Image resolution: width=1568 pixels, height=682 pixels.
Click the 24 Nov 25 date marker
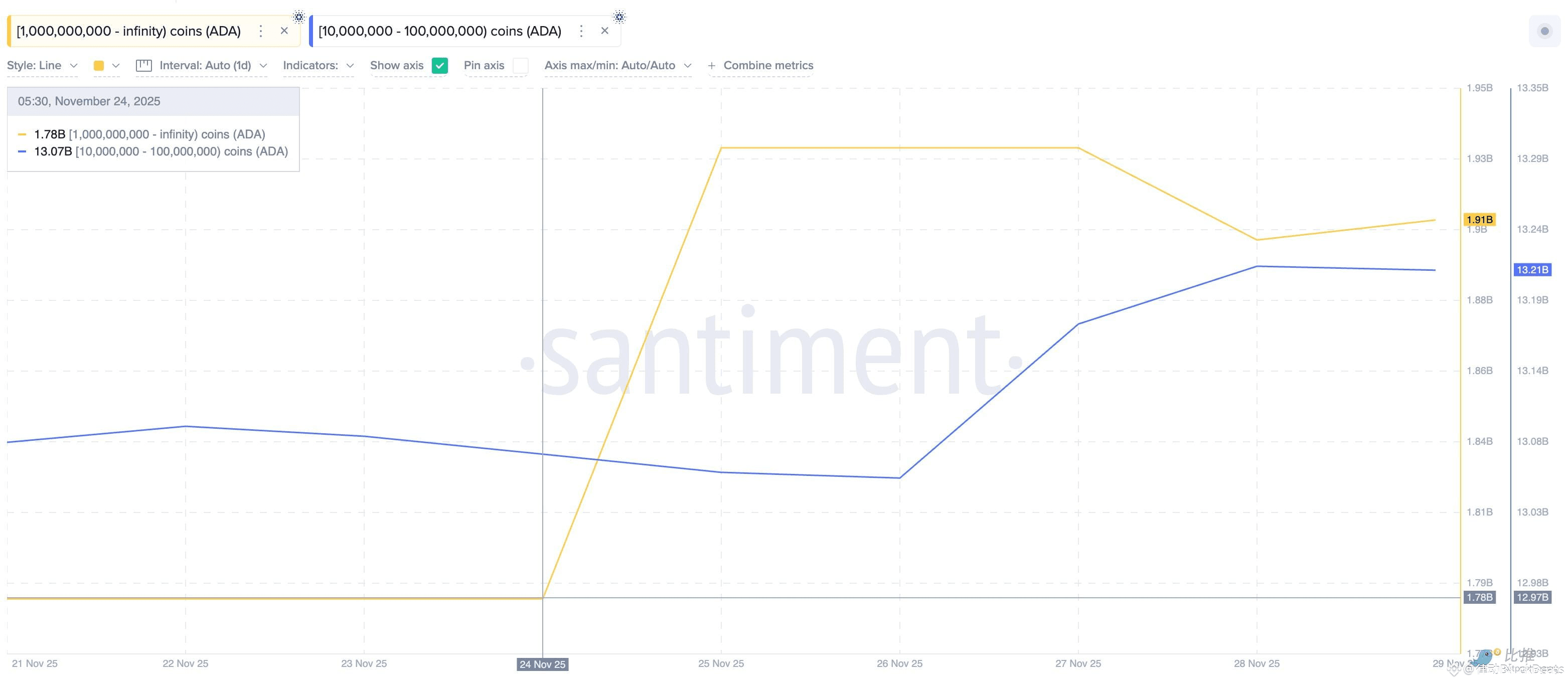pos(542,664)
